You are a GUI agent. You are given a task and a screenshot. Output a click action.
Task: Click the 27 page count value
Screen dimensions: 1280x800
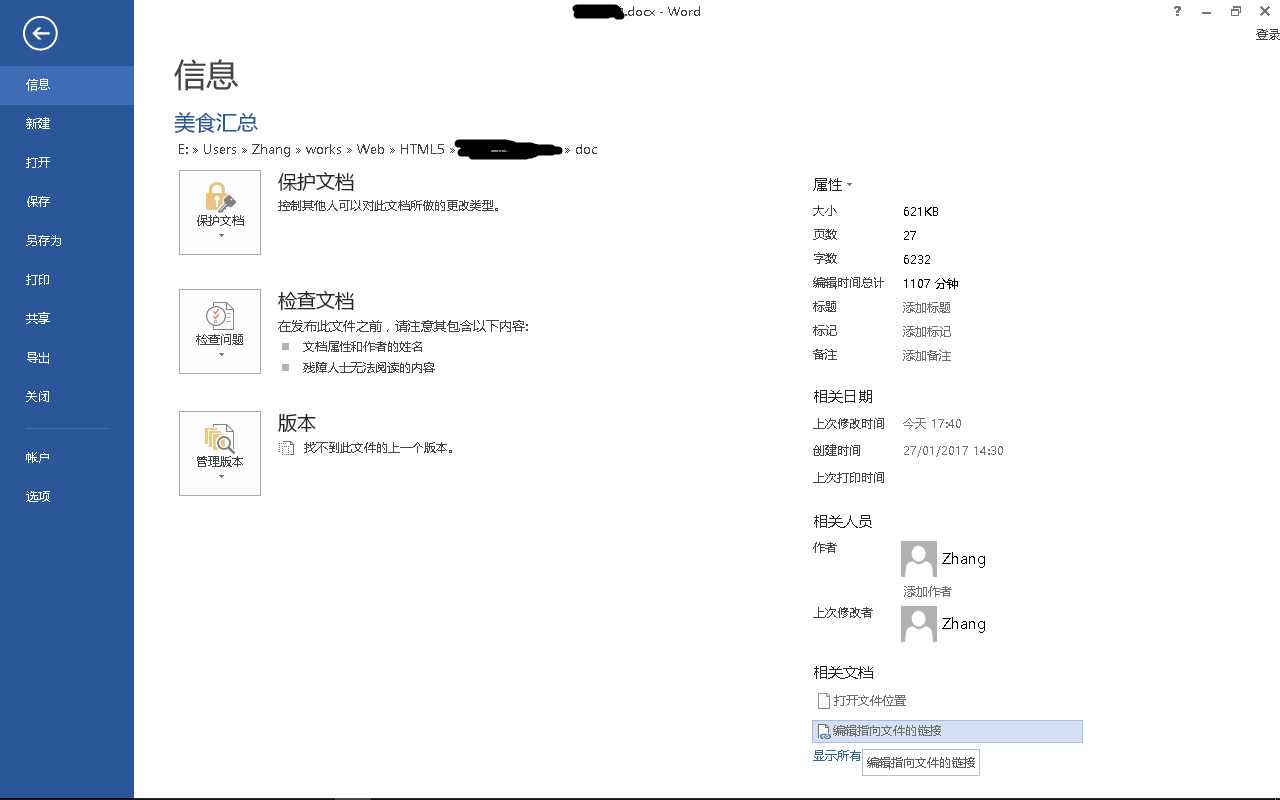point(910,236)
